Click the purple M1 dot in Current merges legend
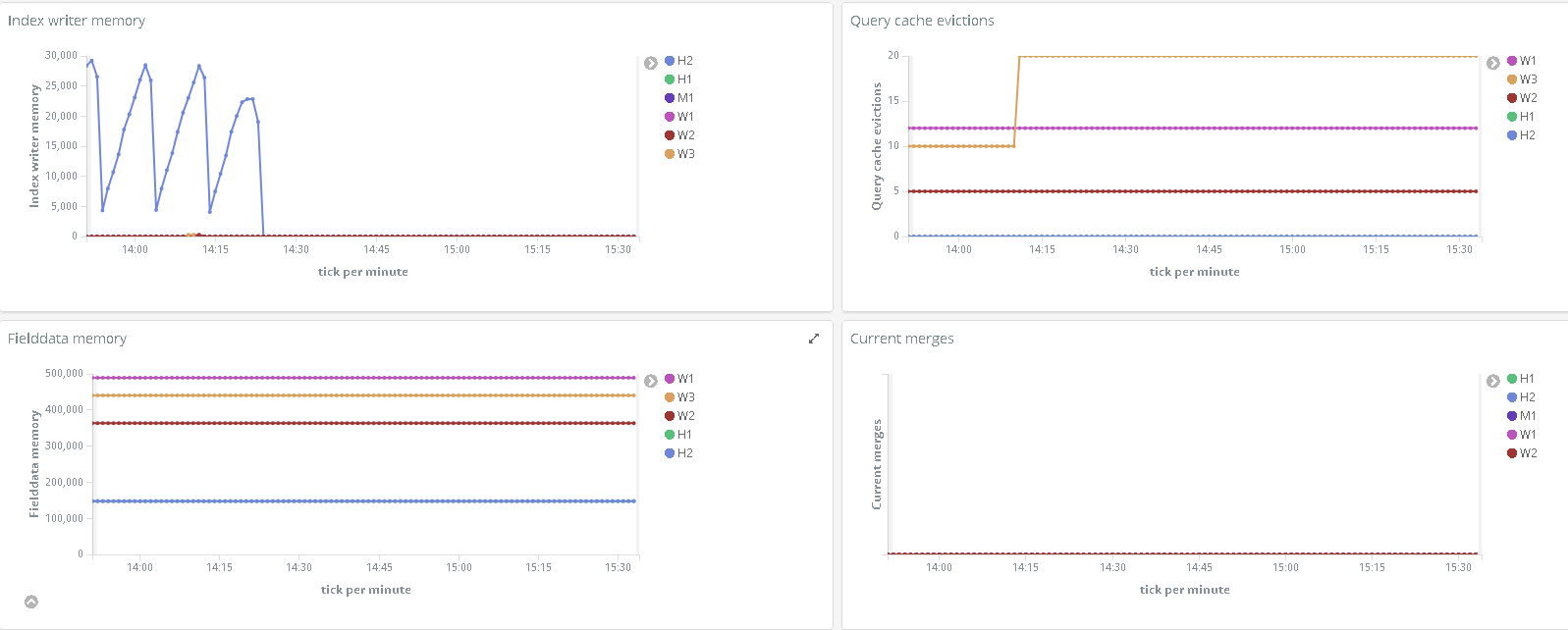The height and width of the screenshot is (630, 1568). (1512, 416)
